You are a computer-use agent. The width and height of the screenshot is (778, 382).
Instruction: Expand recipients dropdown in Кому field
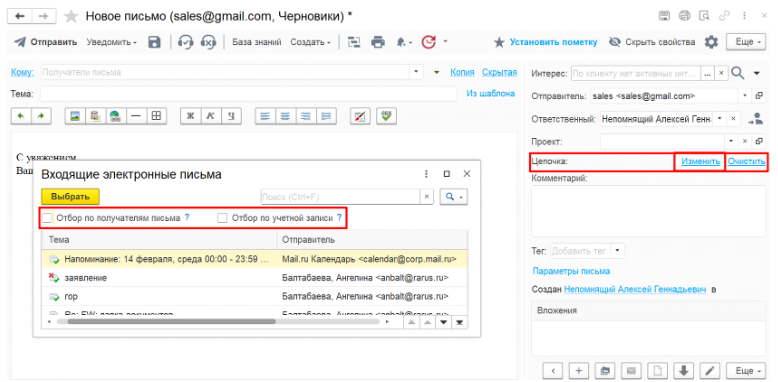(x=416, y=72)
